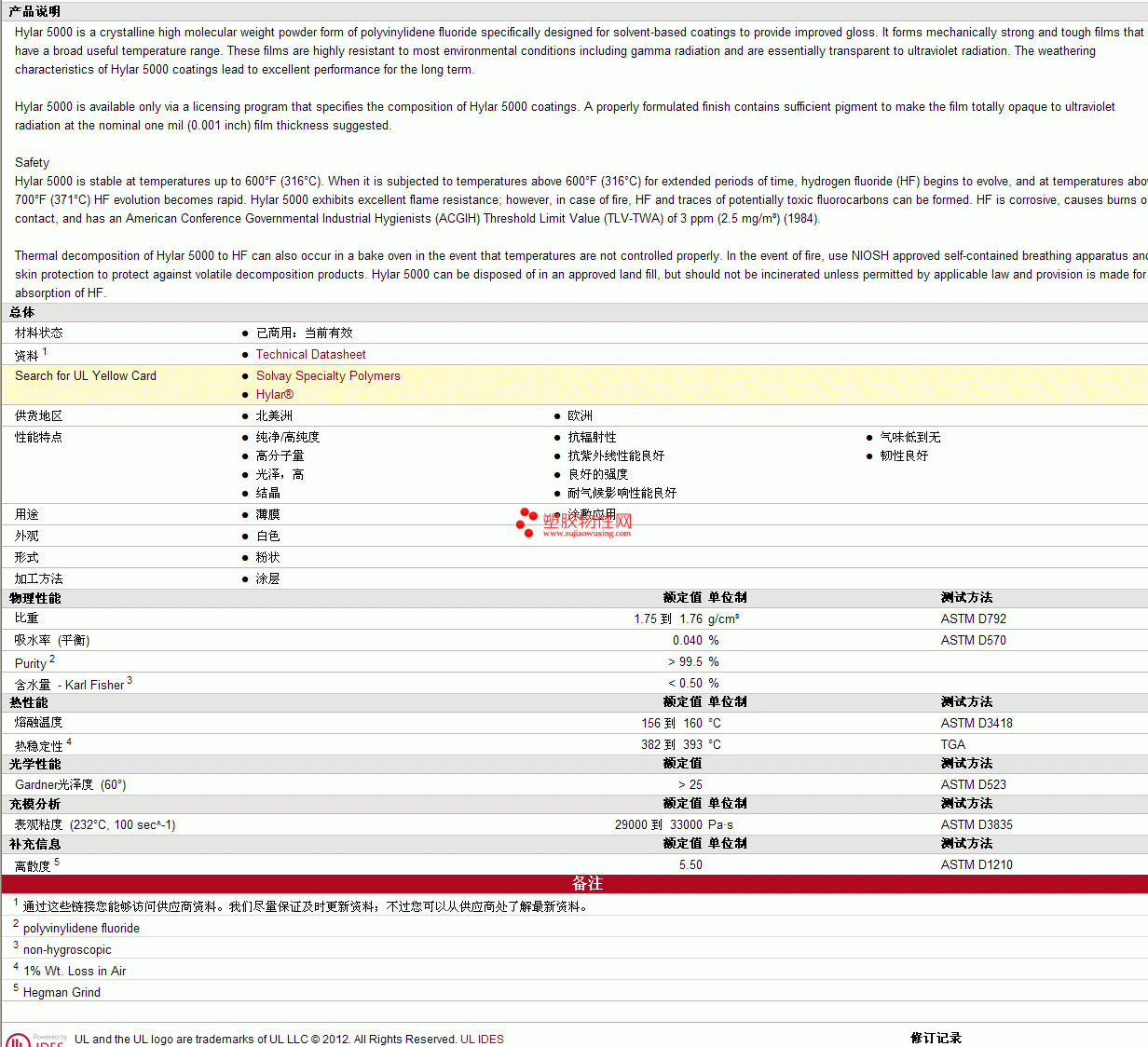Screen dimensions: 1148x1047
Task: Select the 良好的强度 feature entry
Action: [597, 475]
